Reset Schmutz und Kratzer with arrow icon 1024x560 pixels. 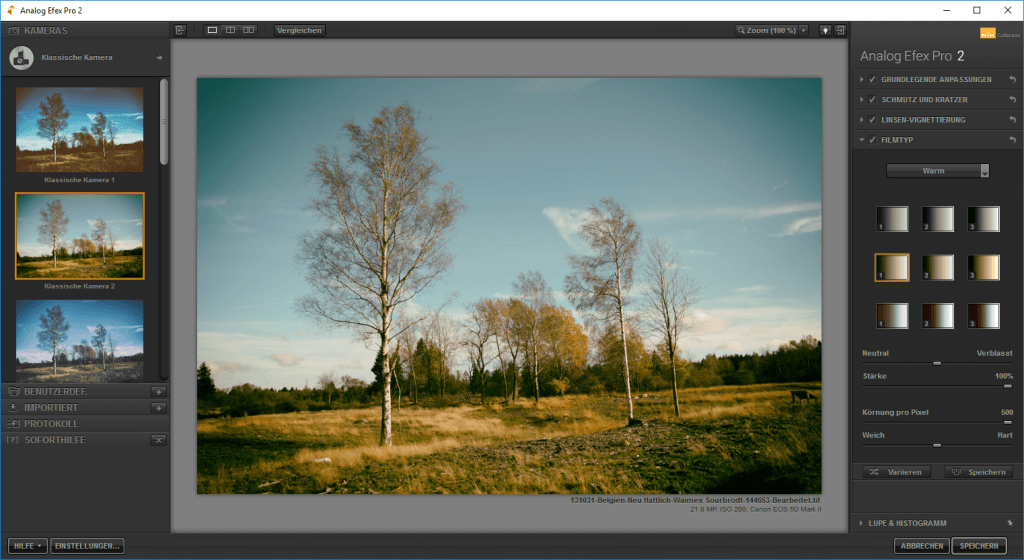[1012, 100]
